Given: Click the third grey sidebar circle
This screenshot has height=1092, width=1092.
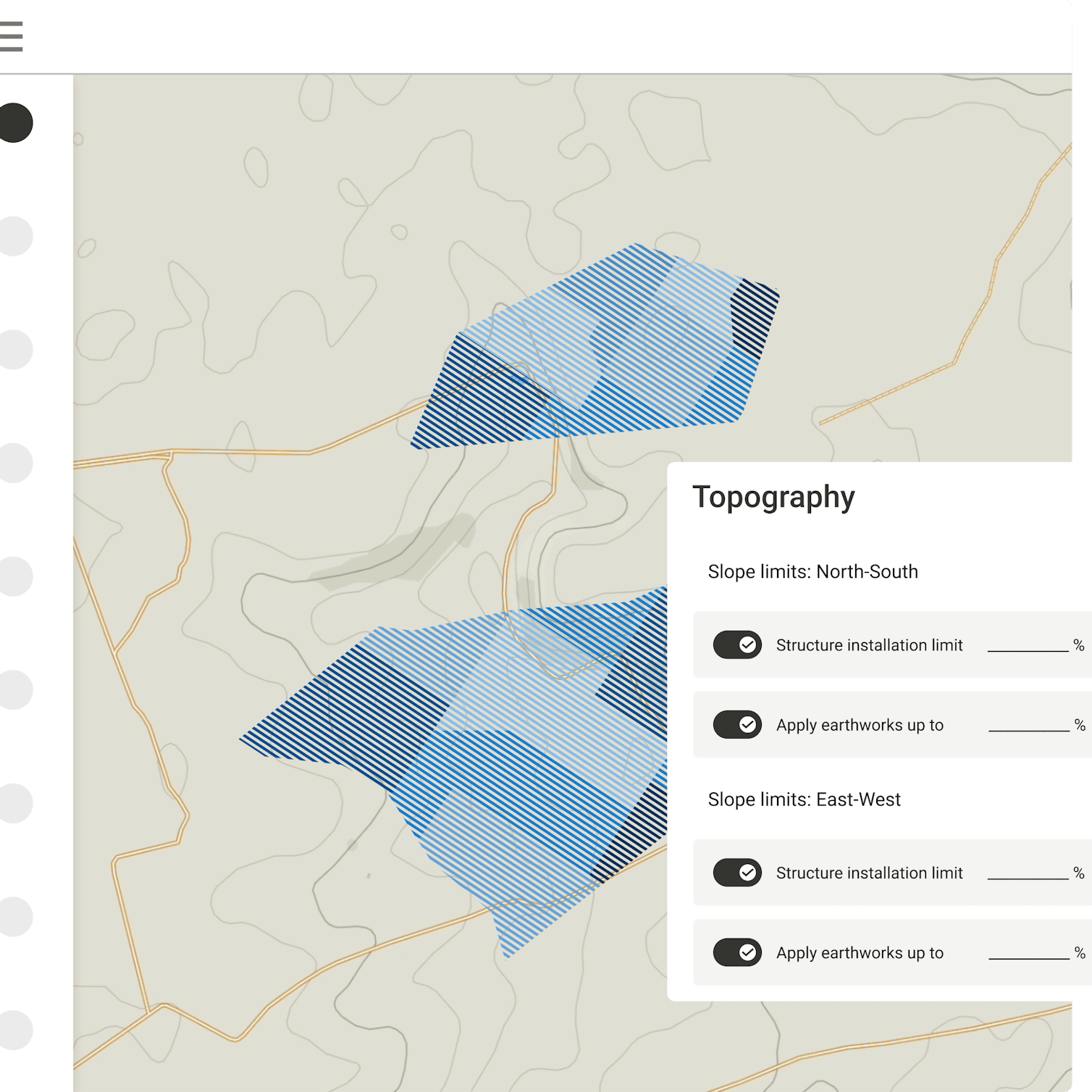Looking at the screenshot, I should pos(16,463).
